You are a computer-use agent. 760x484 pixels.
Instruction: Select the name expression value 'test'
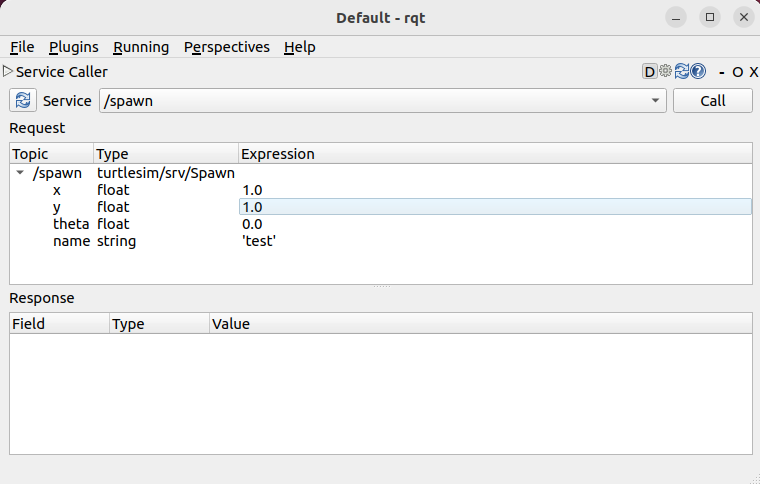tap(259, 241)
